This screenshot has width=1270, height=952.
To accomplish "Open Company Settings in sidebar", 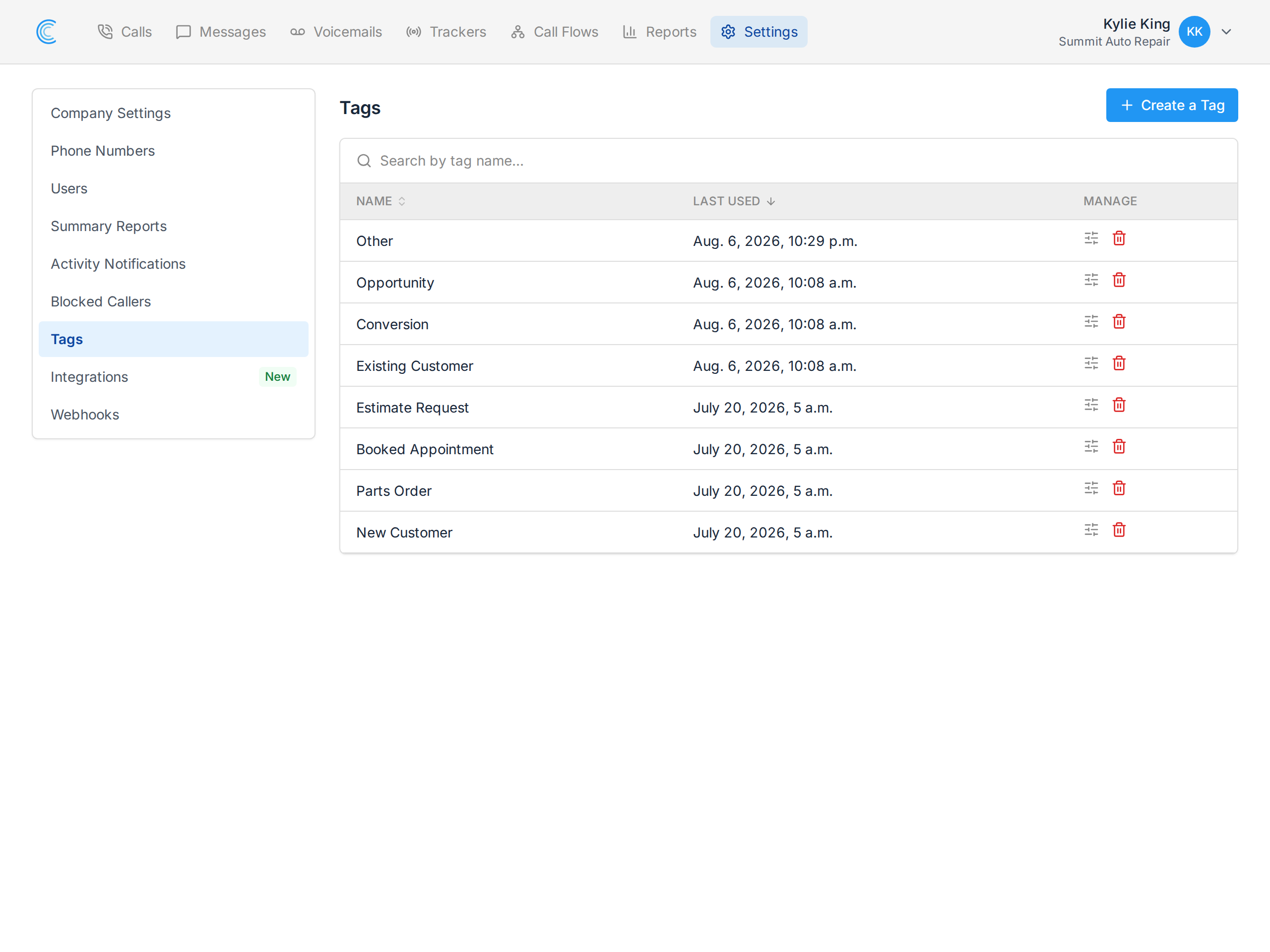I will click(x=174, y=113).
